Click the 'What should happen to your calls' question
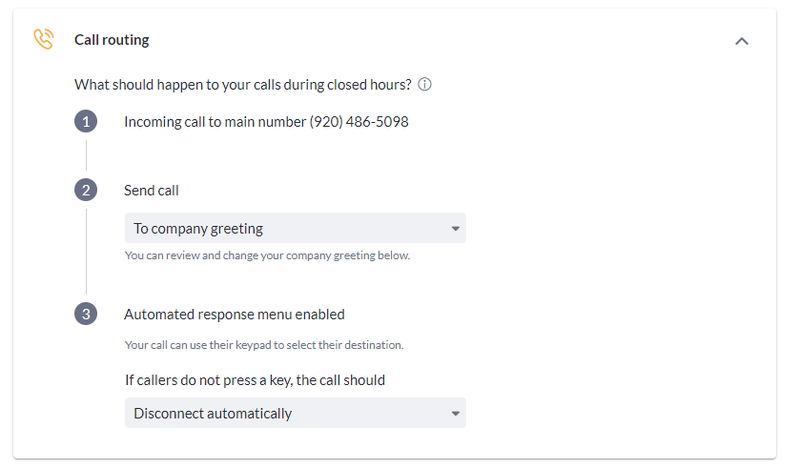800x468 pixels. click(x=243, y=85)
